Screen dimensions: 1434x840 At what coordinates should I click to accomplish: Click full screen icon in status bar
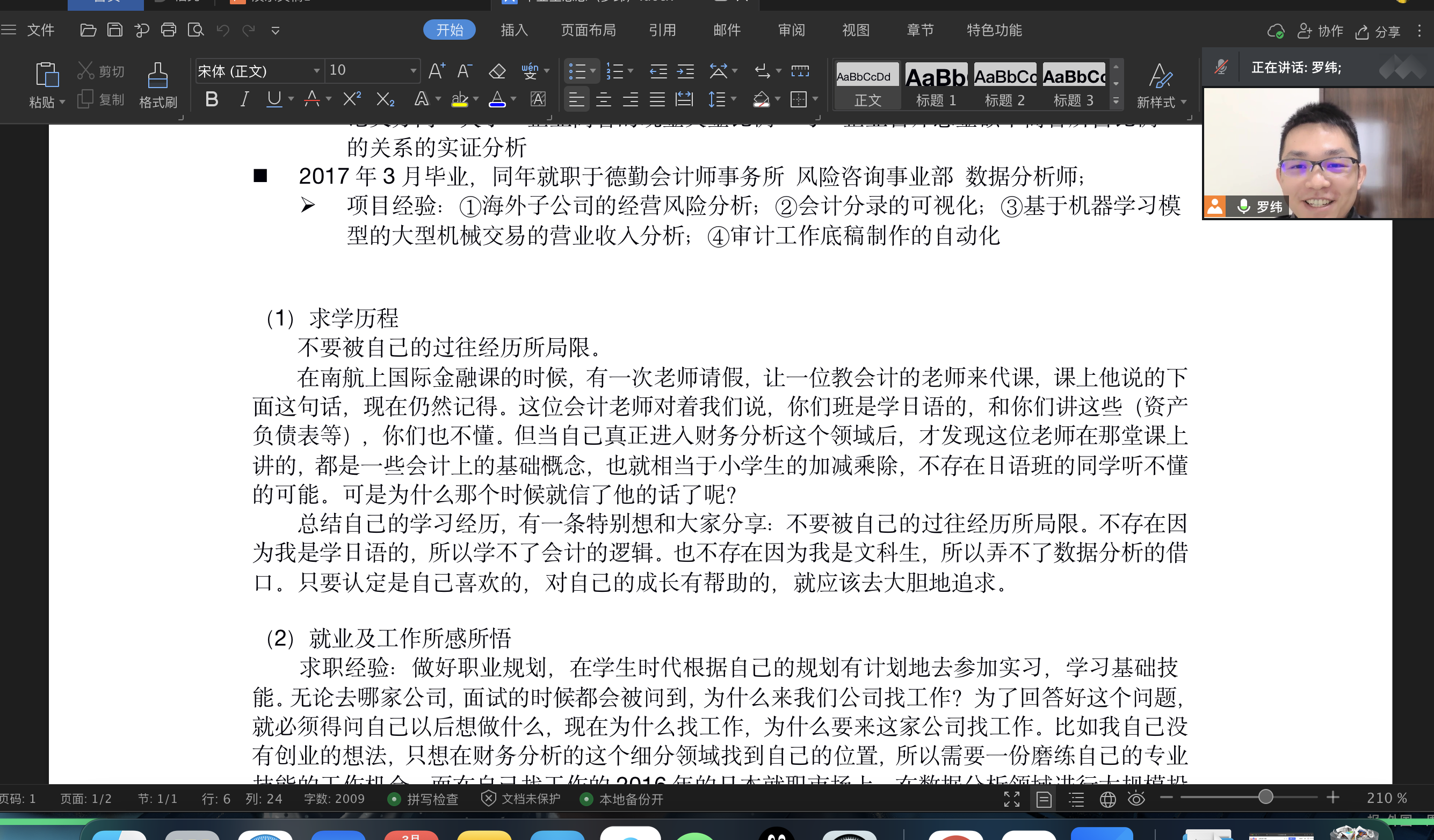(1011, 799)
